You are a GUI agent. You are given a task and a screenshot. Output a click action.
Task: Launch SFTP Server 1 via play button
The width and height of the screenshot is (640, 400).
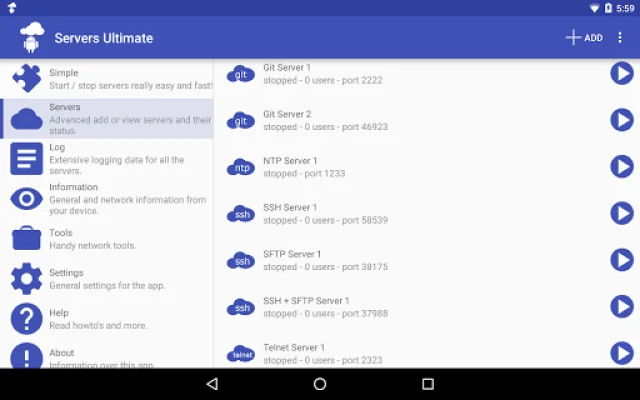(622, 260)
